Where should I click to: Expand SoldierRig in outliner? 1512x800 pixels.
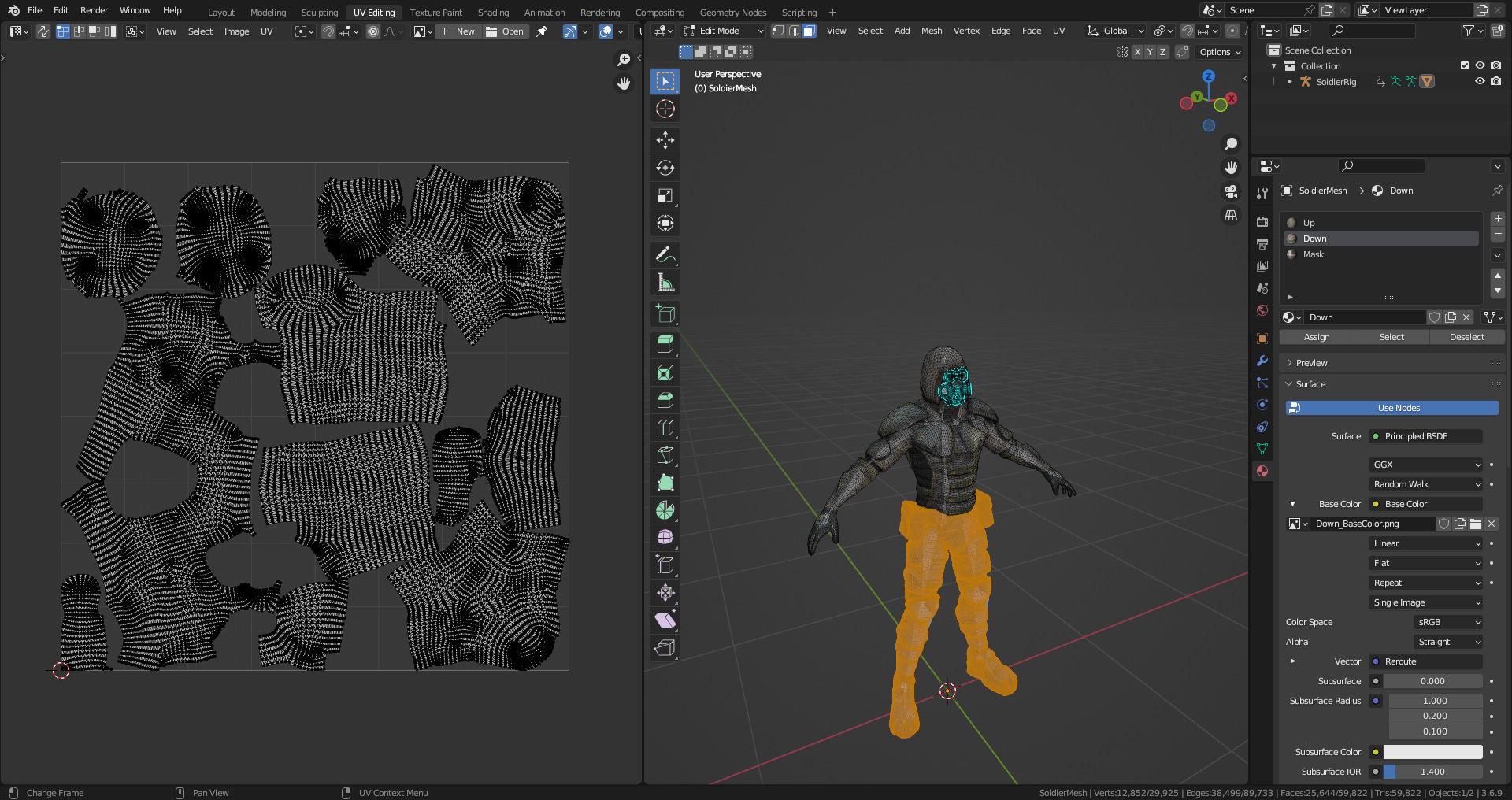1289,81
